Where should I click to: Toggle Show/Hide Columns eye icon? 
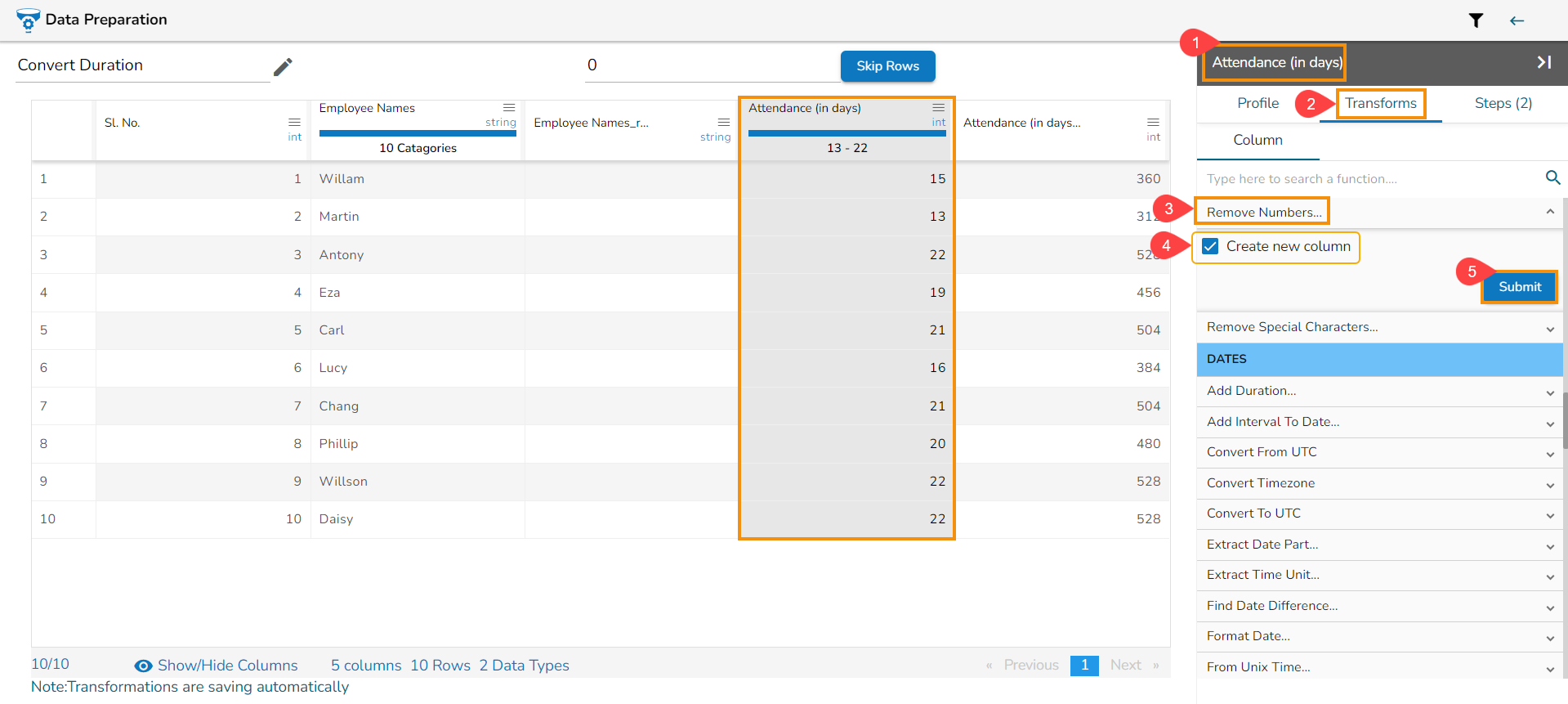click(x=143, y=666)
